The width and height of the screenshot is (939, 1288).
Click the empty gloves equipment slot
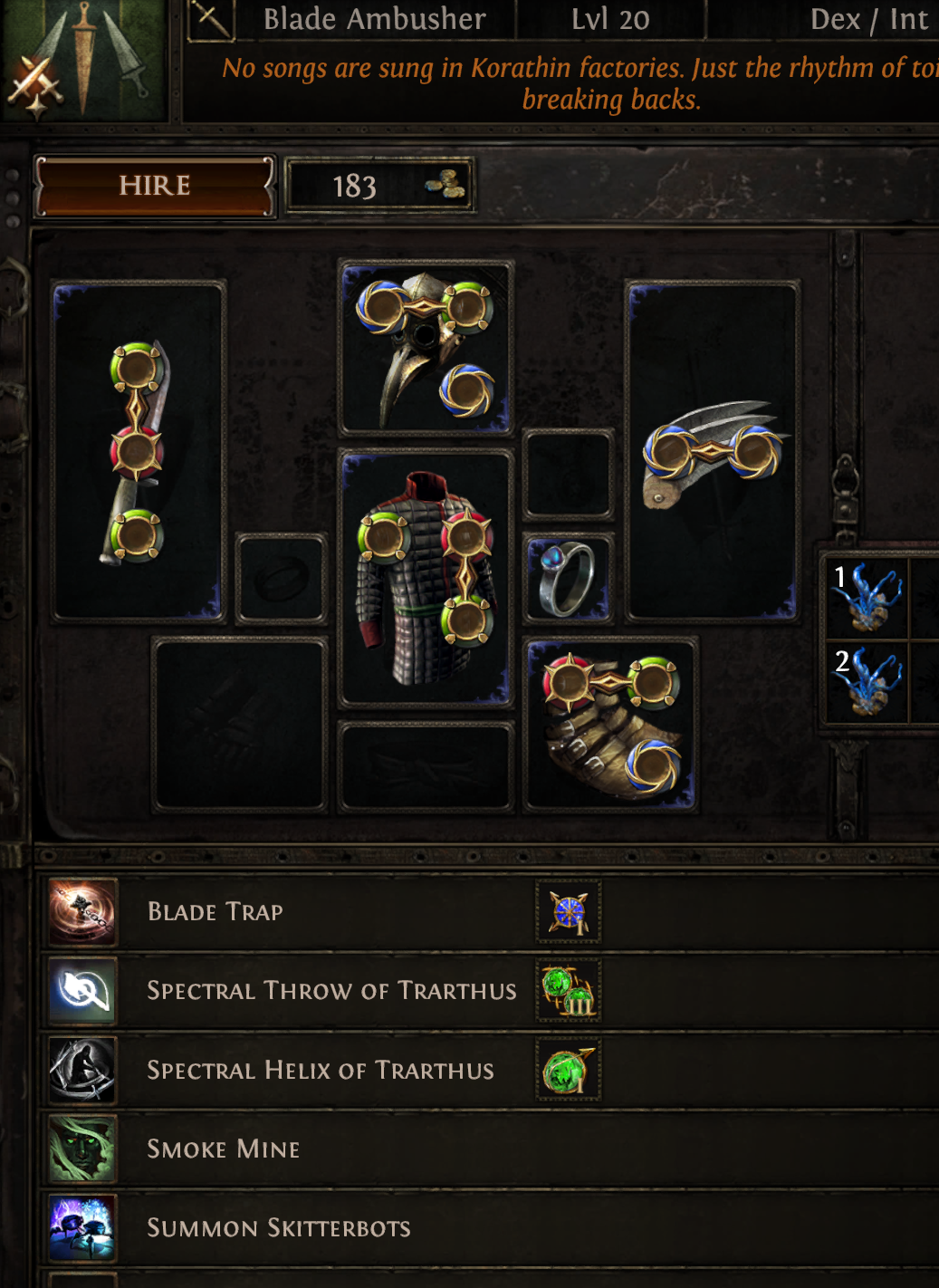240,725
